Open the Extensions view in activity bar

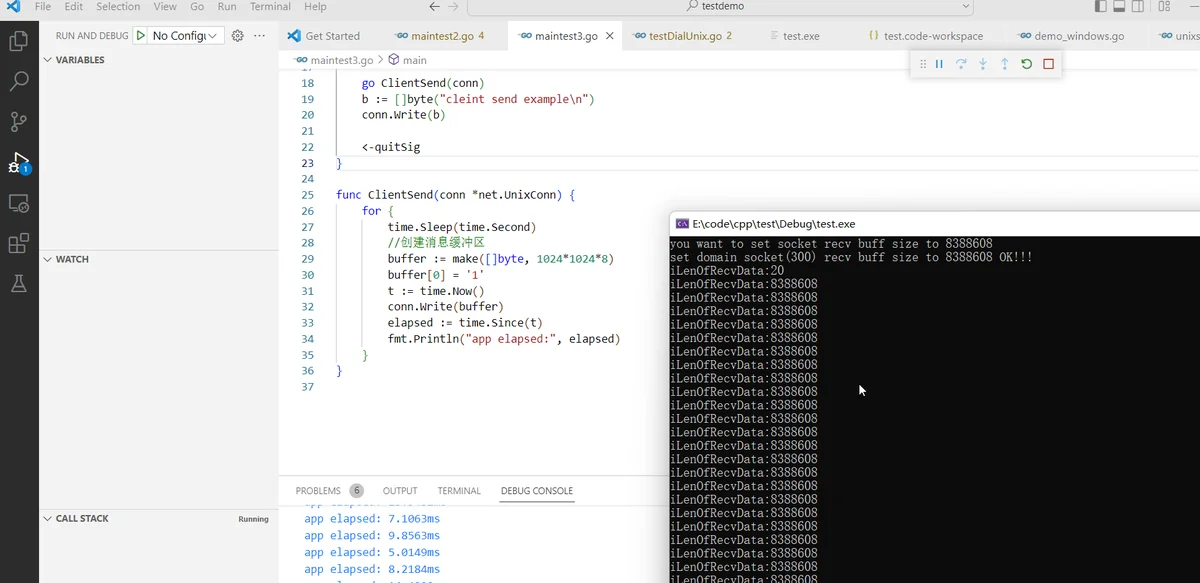tap(18, 243)
